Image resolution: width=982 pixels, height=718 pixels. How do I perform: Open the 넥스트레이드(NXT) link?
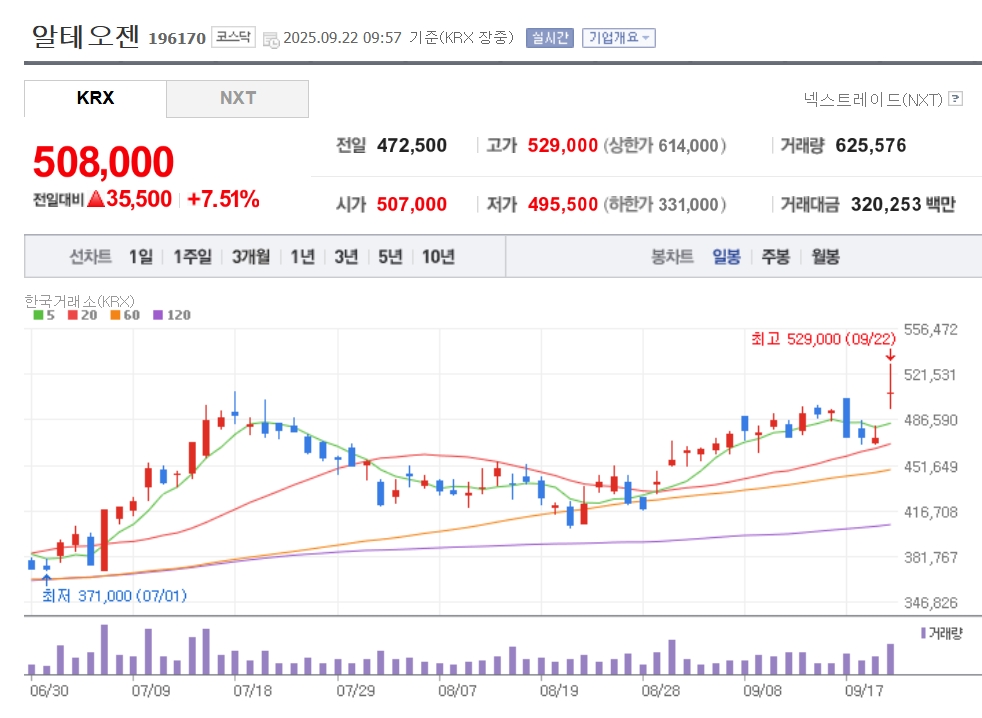click(x=873, y=99)
